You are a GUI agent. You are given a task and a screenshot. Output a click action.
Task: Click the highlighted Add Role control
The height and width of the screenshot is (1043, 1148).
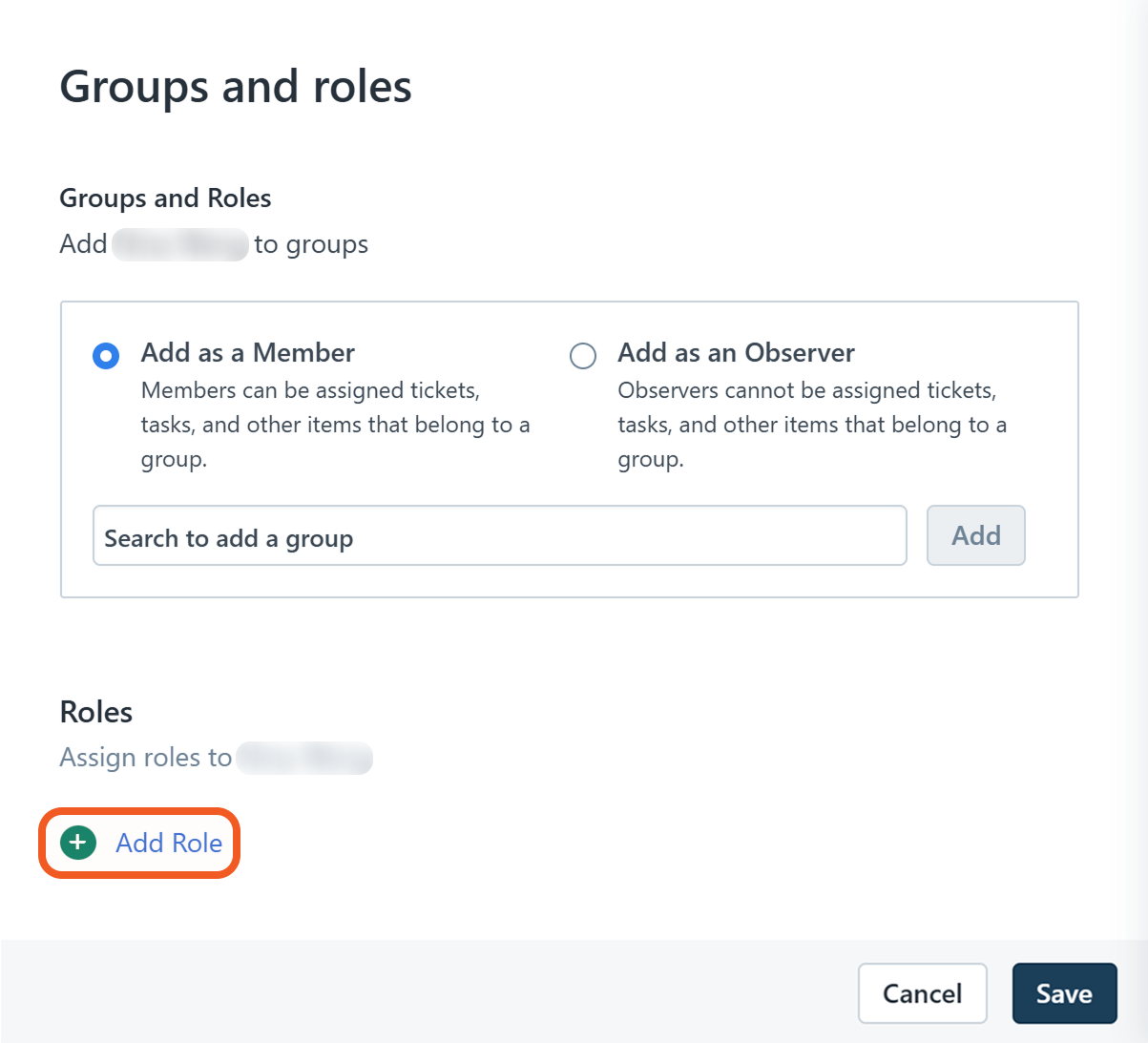(139, 843)
